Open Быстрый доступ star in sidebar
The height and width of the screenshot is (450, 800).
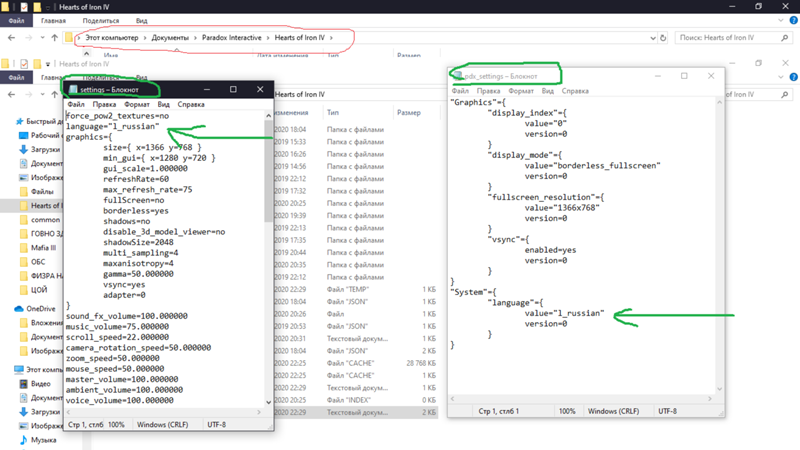pos(20,121)
